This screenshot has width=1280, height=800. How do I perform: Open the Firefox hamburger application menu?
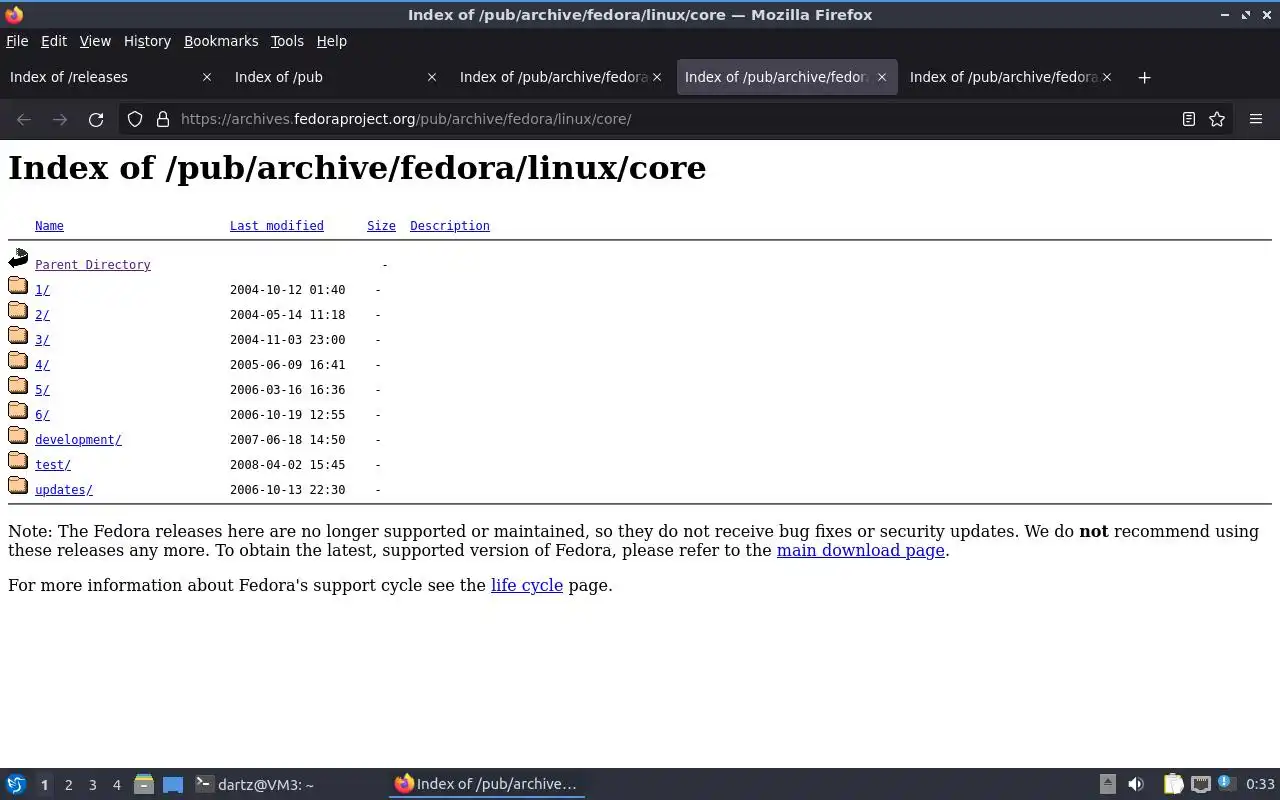point(1256,119)
